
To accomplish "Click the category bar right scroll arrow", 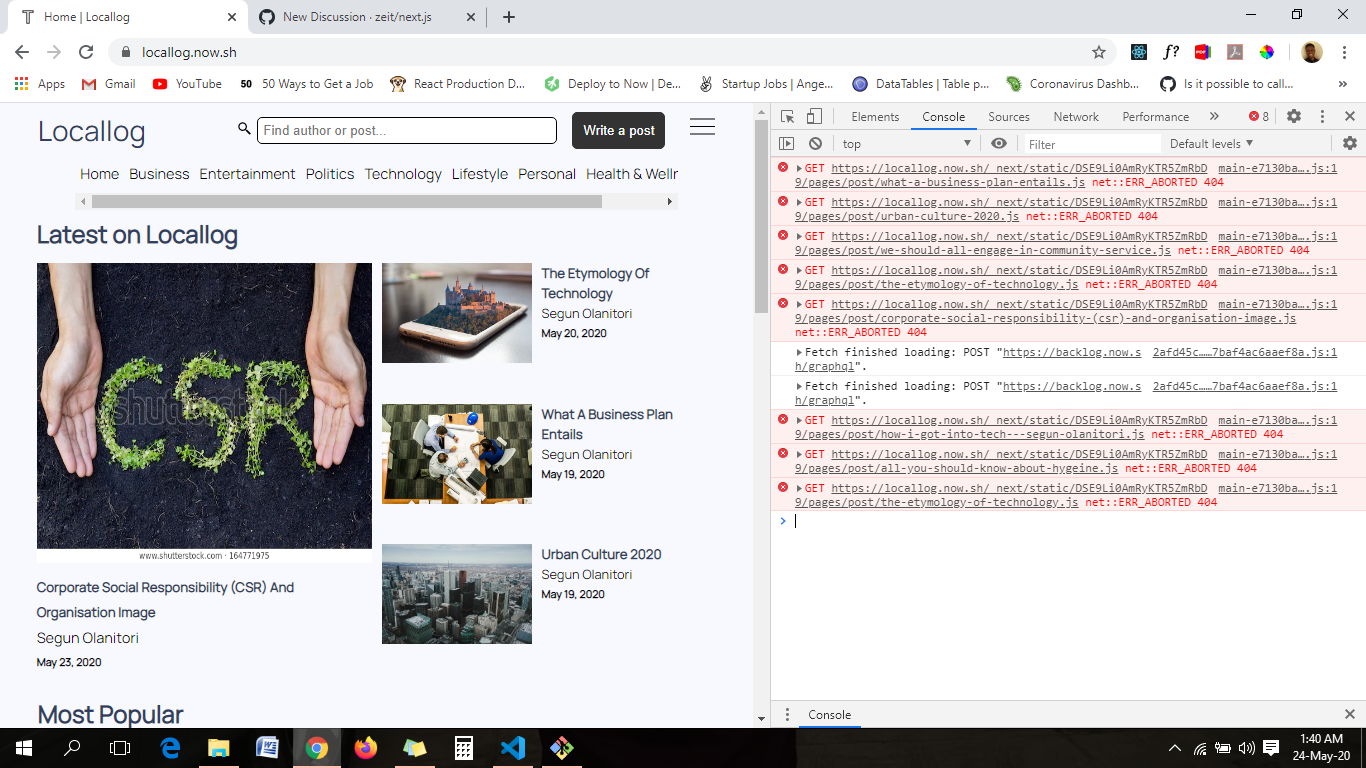I will pos(670,202).
